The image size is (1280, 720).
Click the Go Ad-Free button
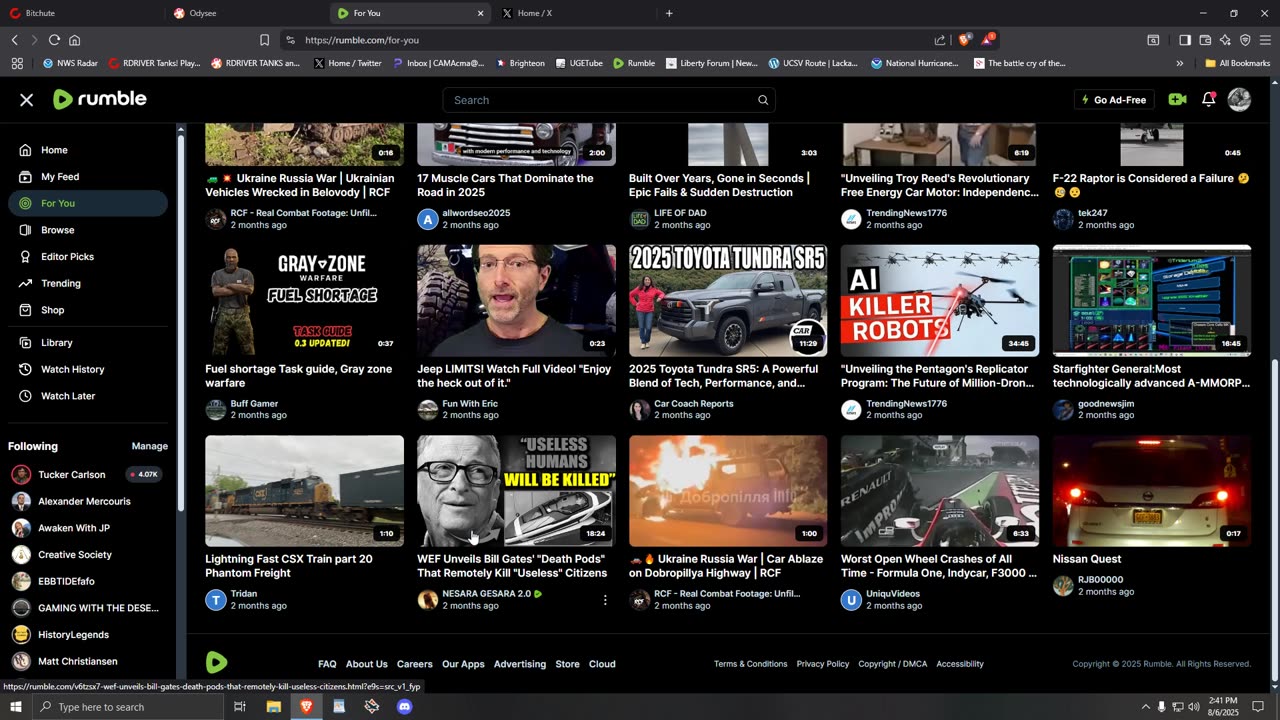[1114, 100]
